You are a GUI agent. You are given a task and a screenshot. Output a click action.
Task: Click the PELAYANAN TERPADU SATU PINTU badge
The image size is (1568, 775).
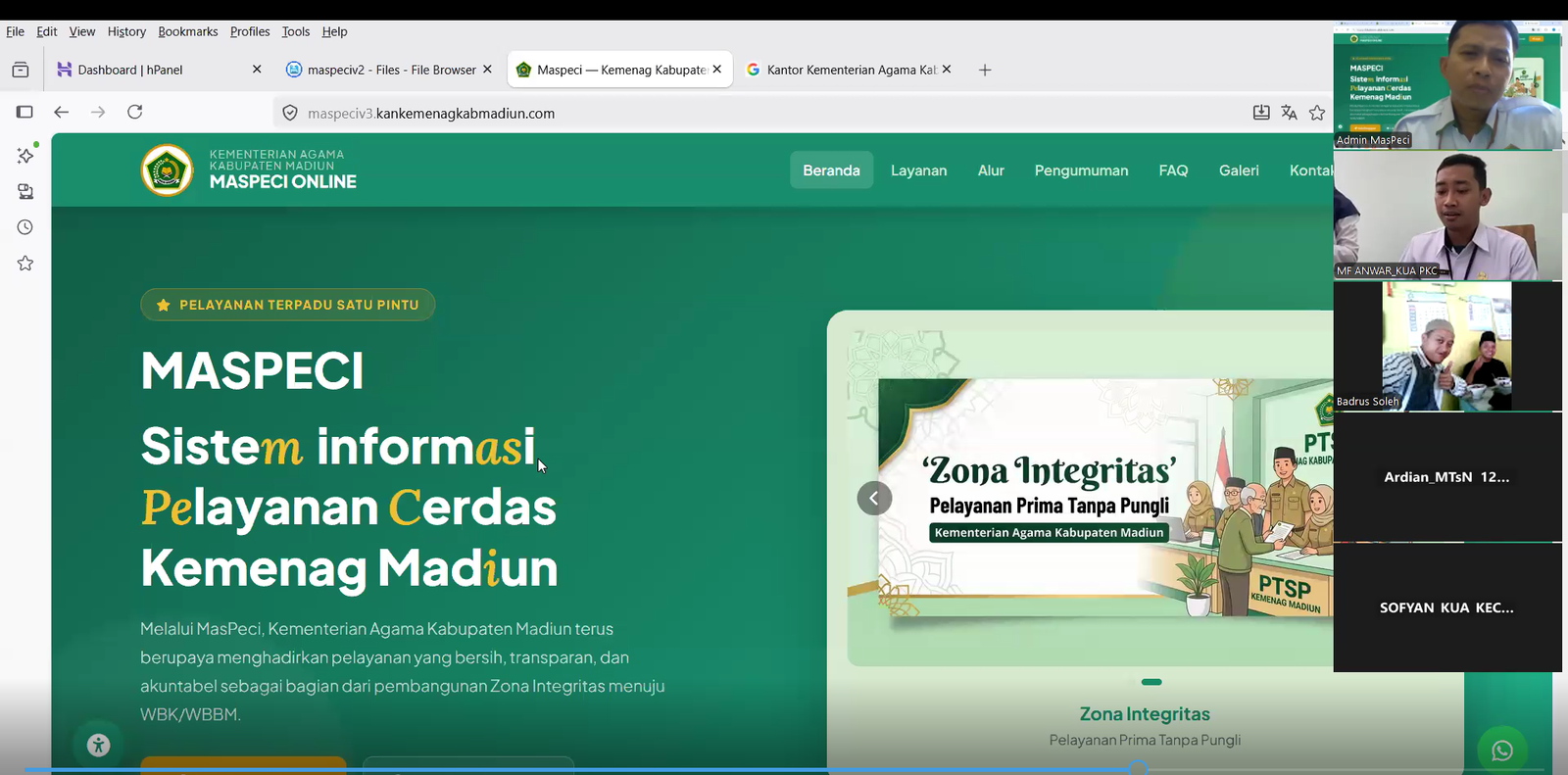288,305
